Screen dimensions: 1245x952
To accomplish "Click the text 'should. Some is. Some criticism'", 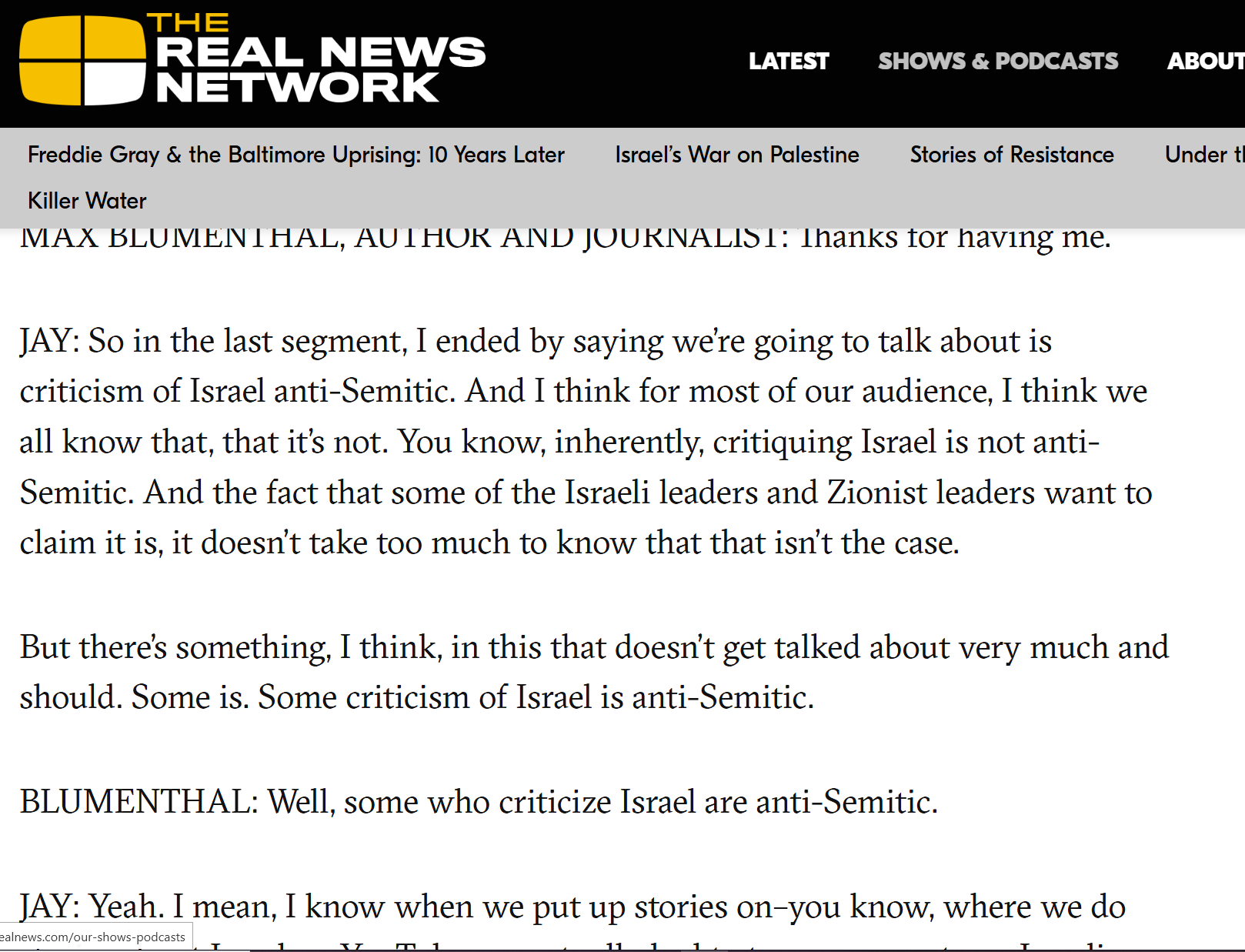I will click(416, 697).
